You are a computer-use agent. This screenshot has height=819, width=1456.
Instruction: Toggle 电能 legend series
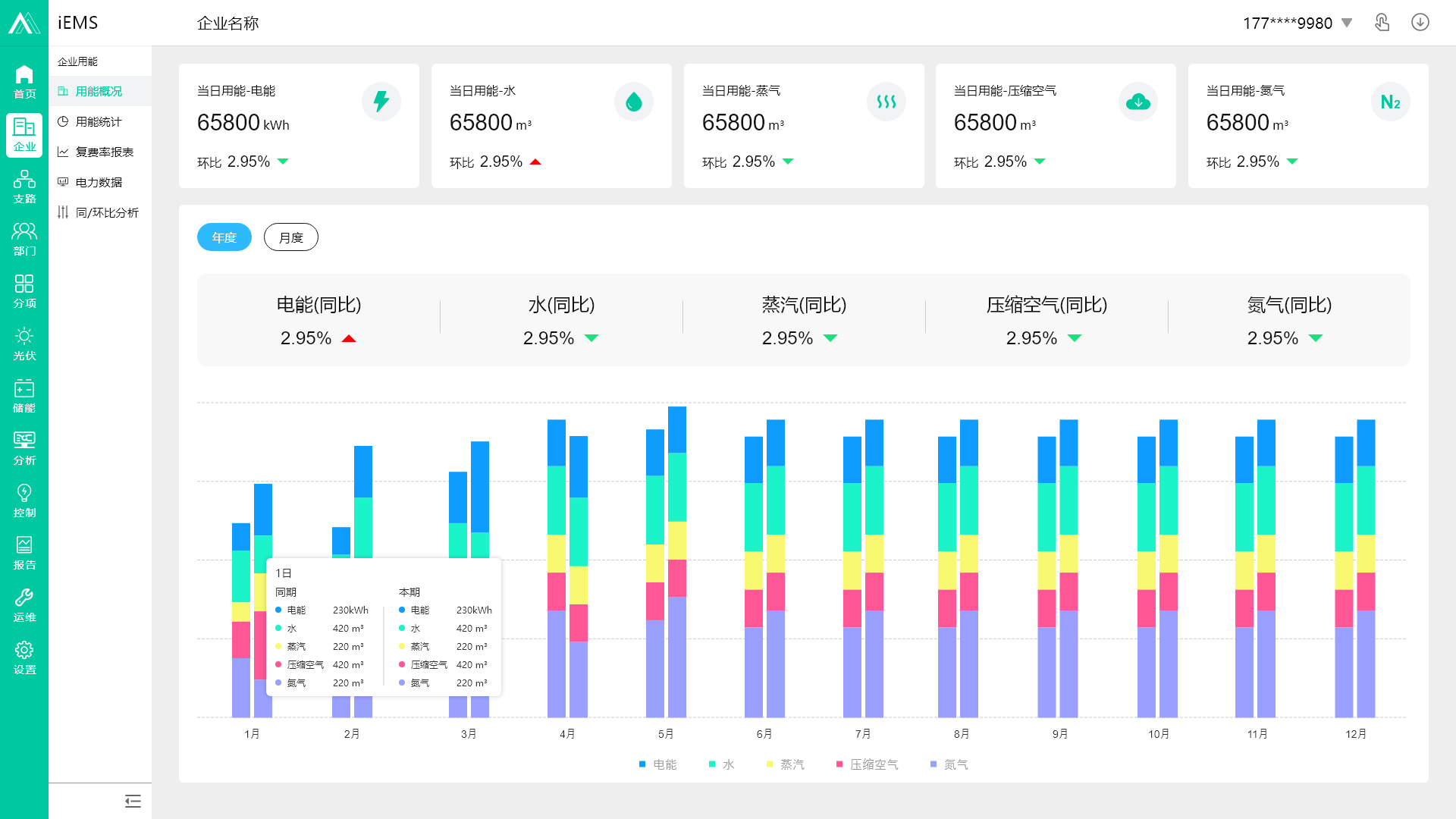click(x=657, y=764)
